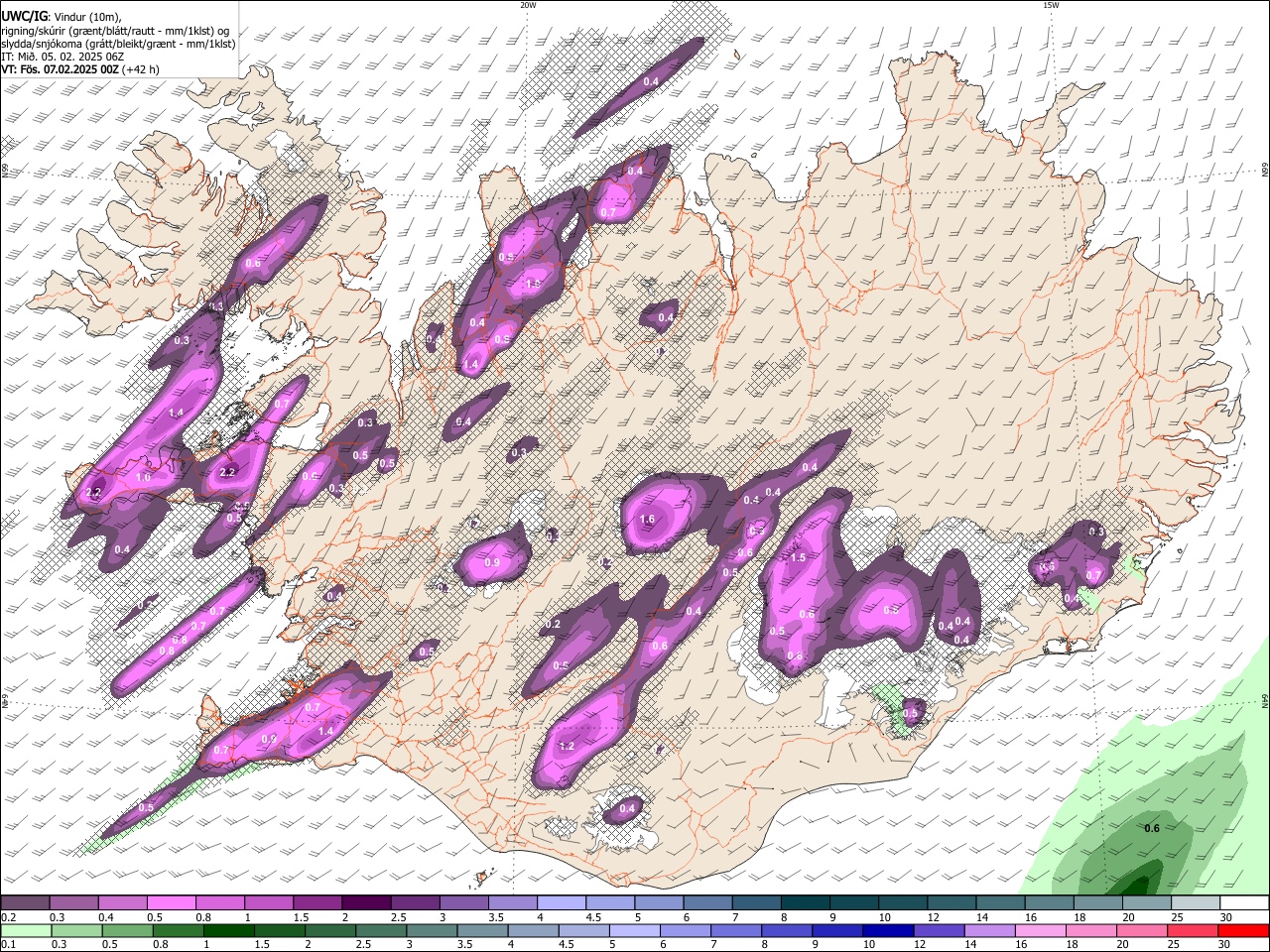This screenshot has width=1270, height=952.
Task: Pick the bright pink snow swatch between 0.5 and 0.8
Action: pyautogui.click(x=171, y=903)
